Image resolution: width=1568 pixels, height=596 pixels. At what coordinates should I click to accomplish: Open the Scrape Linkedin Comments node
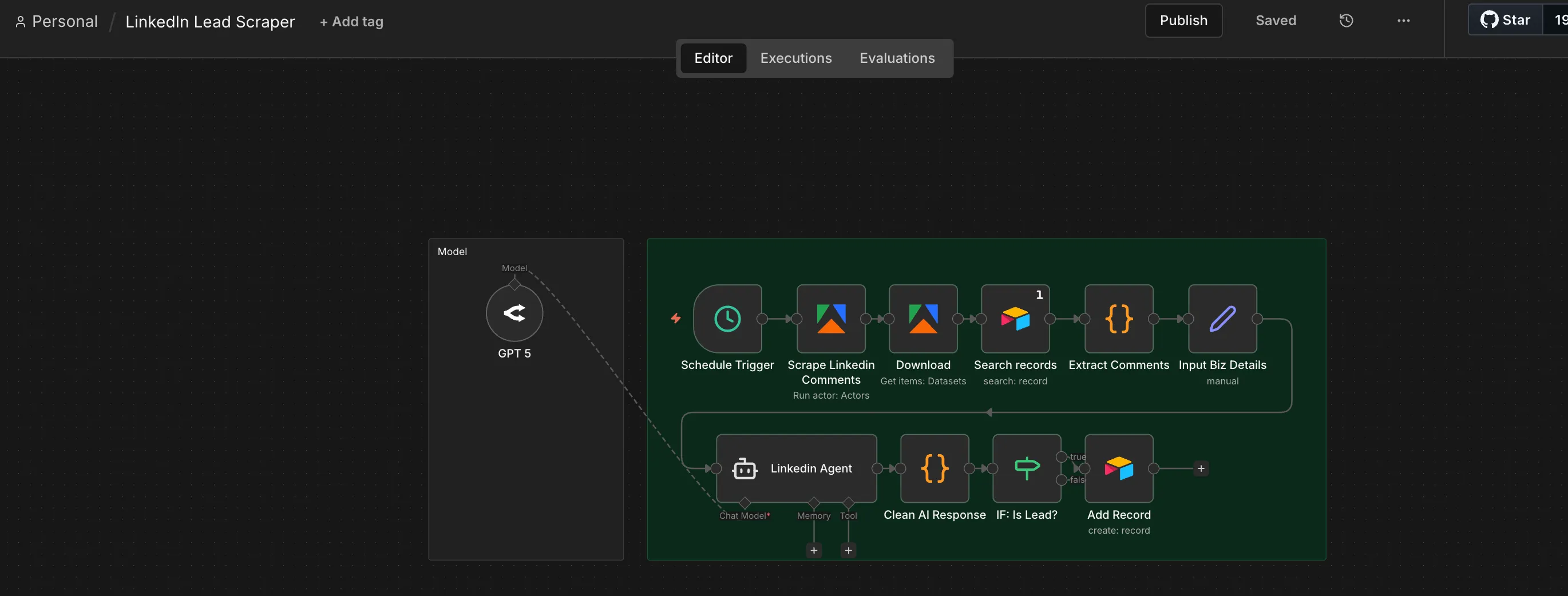[831, 319]
